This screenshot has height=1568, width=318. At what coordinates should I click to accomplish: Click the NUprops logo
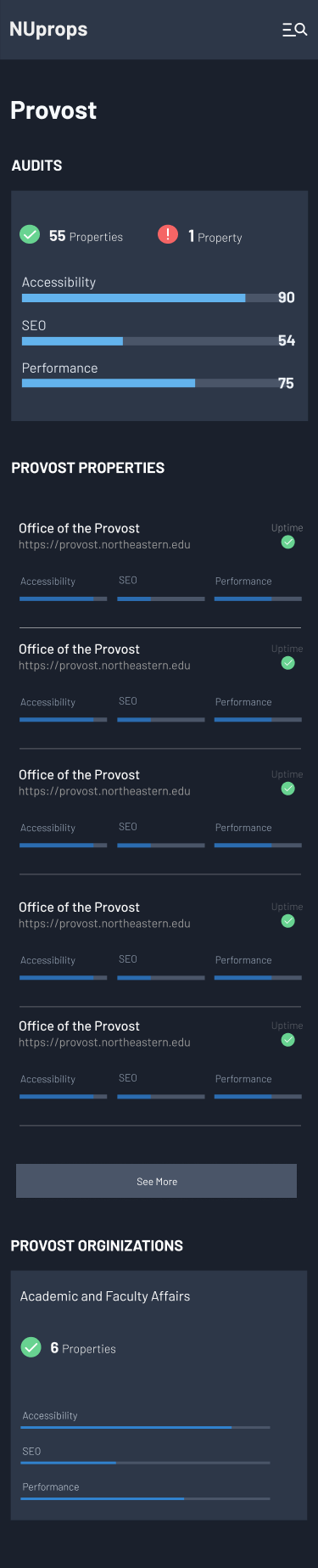click(48, 29)
